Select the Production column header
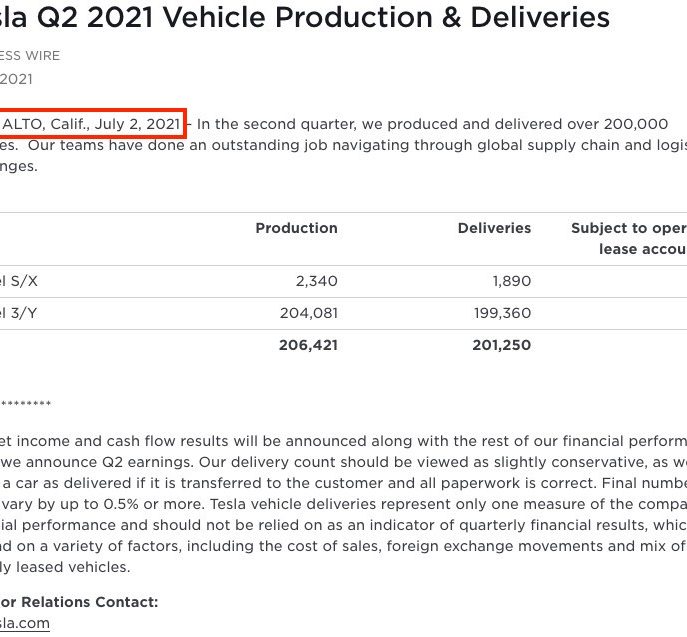Screen dimensions: 687x637 pyautogui.click(x=297, y=228)
